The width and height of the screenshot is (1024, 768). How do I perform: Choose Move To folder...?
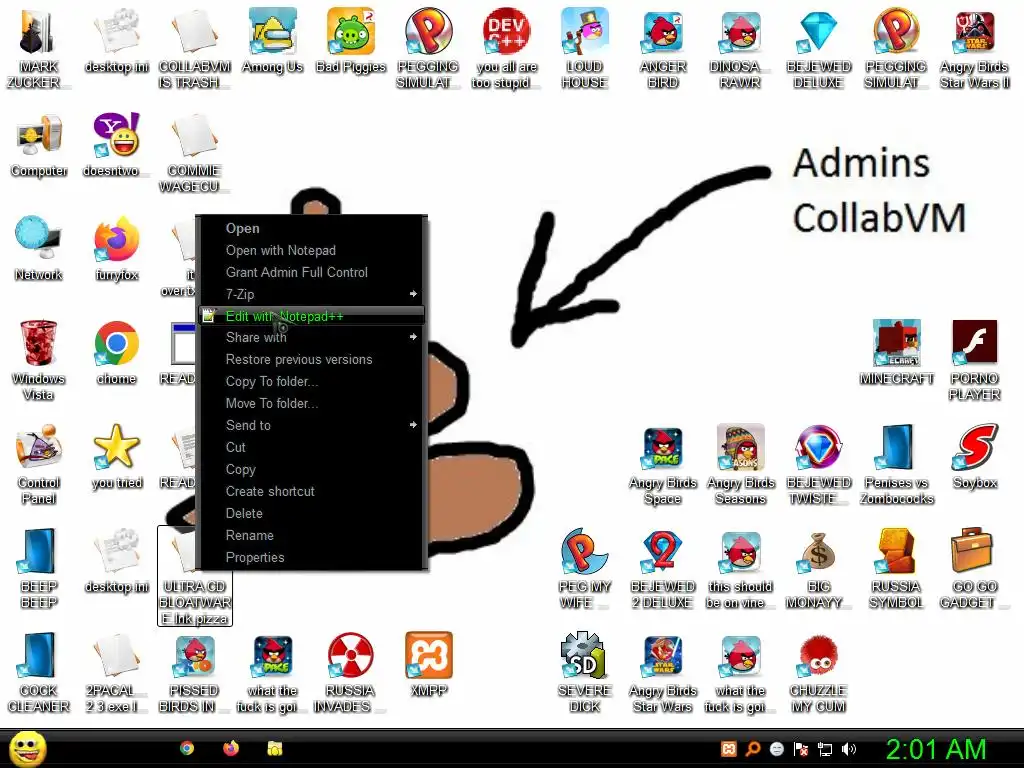tap(312, 404)
